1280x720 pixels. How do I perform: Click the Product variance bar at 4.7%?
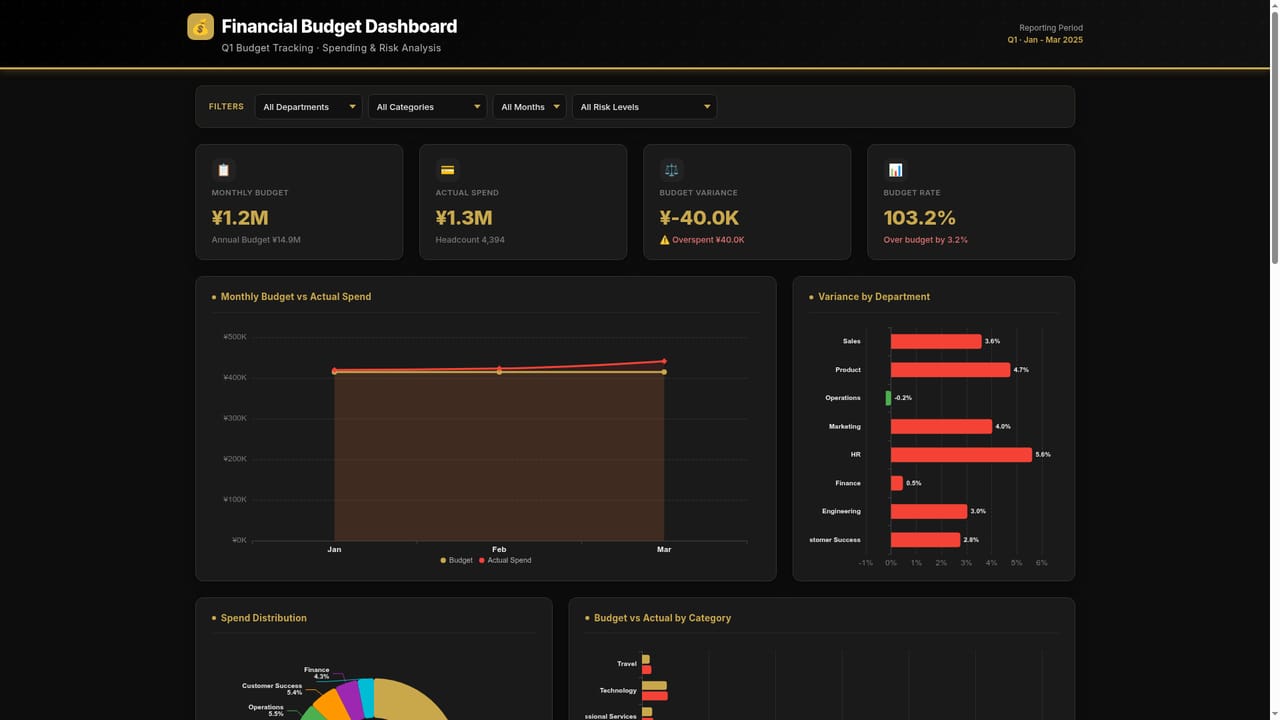pyautogui.click(x=950, y=370)
